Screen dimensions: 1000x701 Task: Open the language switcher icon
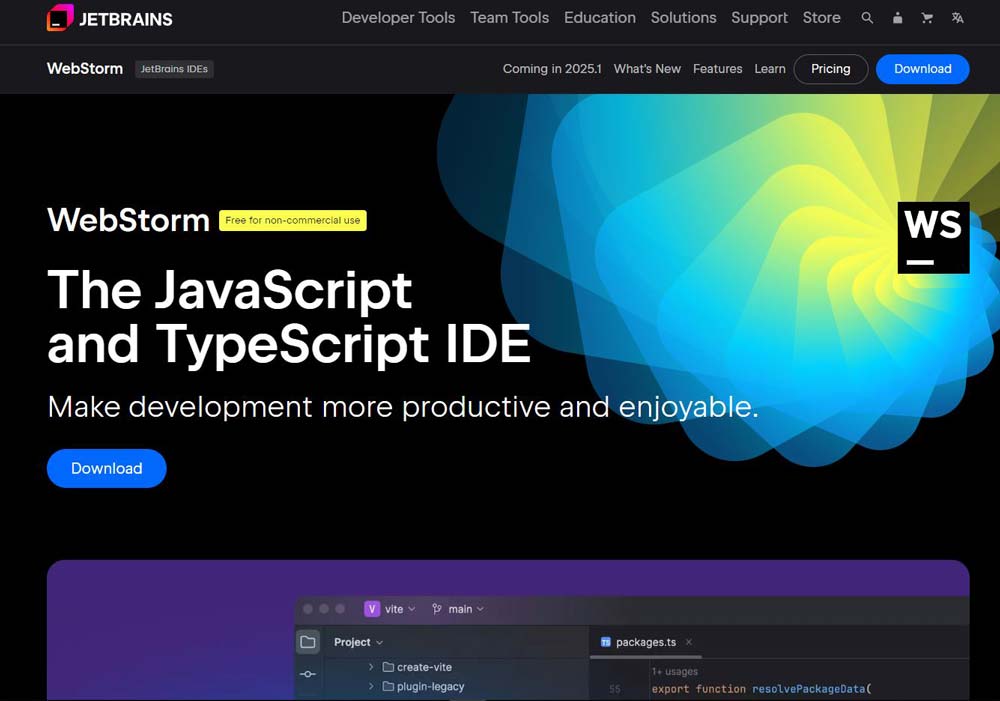point(956,17)
